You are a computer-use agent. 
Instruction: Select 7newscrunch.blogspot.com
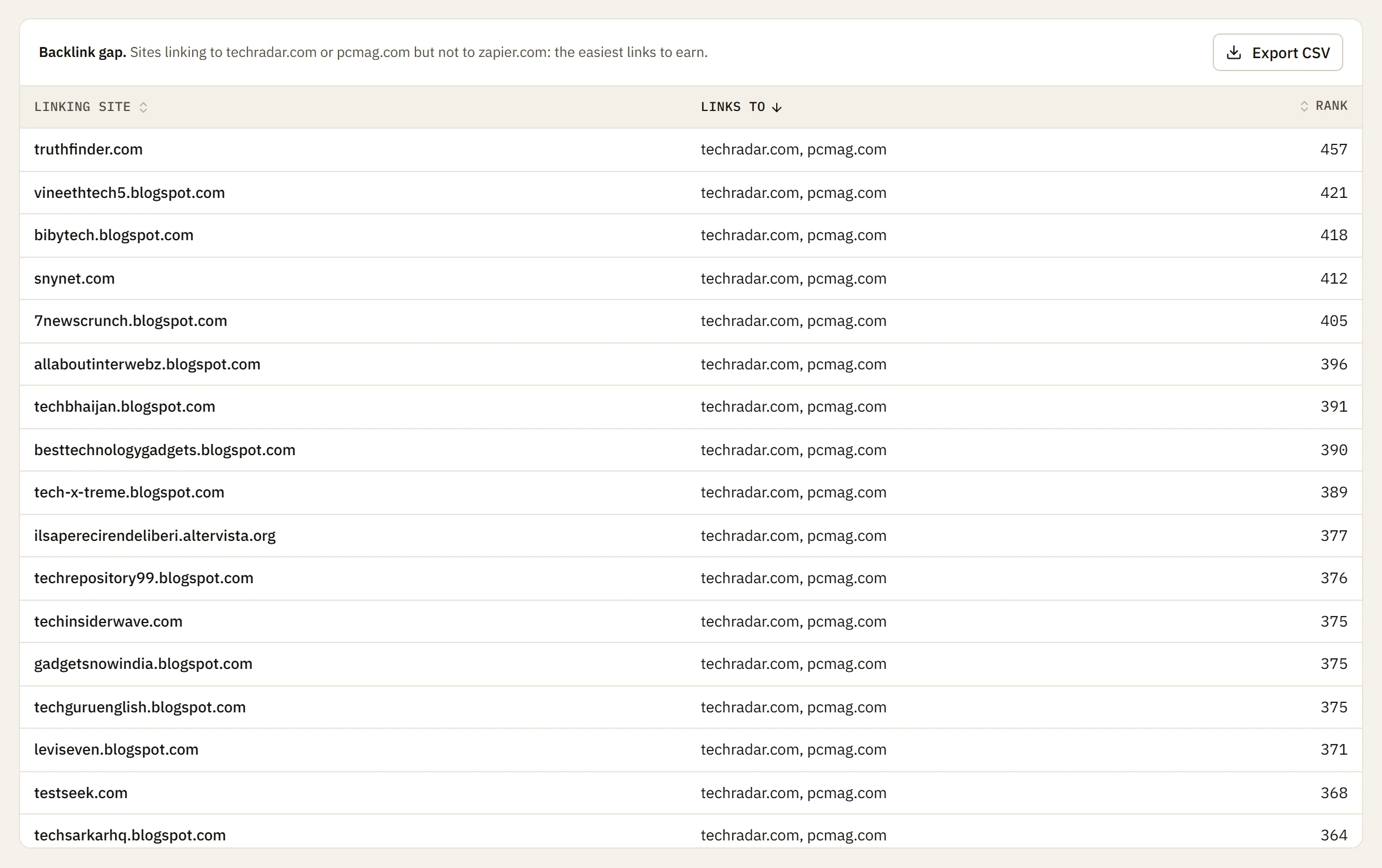(130, 321)
